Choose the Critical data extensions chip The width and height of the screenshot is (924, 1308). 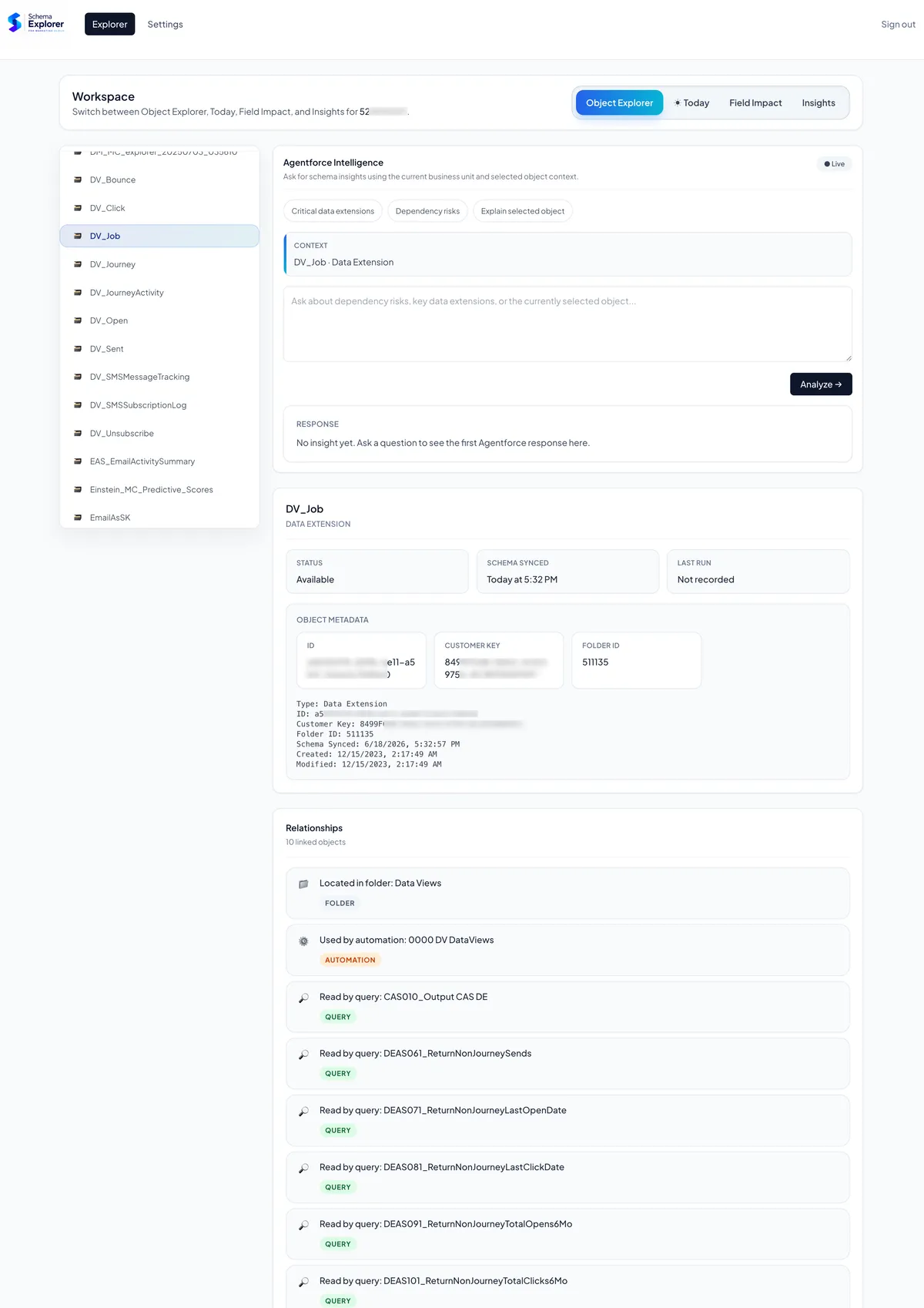tap(333, 211)
